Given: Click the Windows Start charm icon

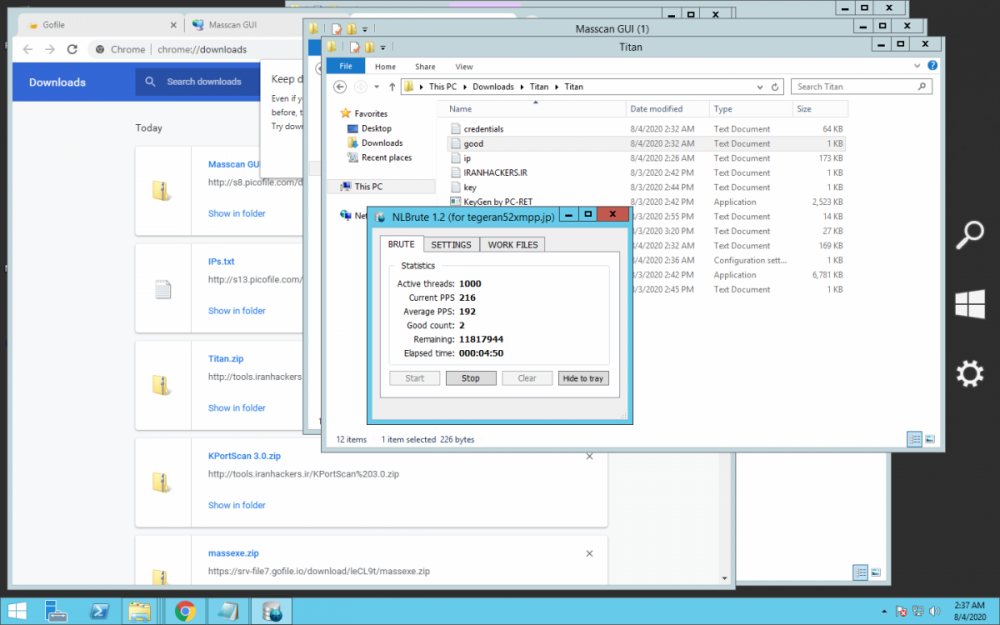Looking at the screenshot, I should (x=969, y=304).
